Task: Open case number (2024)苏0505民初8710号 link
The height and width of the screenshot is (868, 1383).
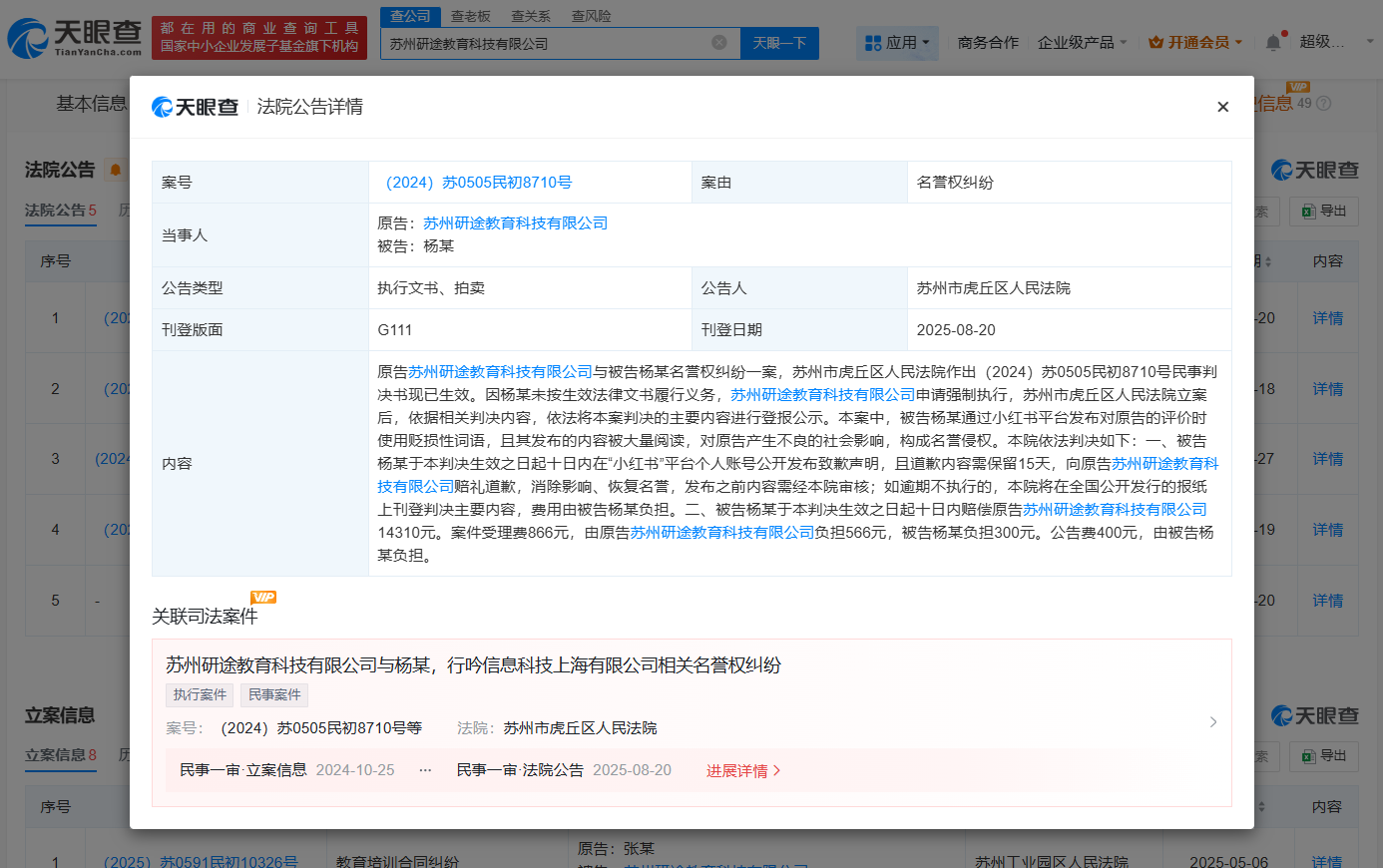Action: pos(478,183)
